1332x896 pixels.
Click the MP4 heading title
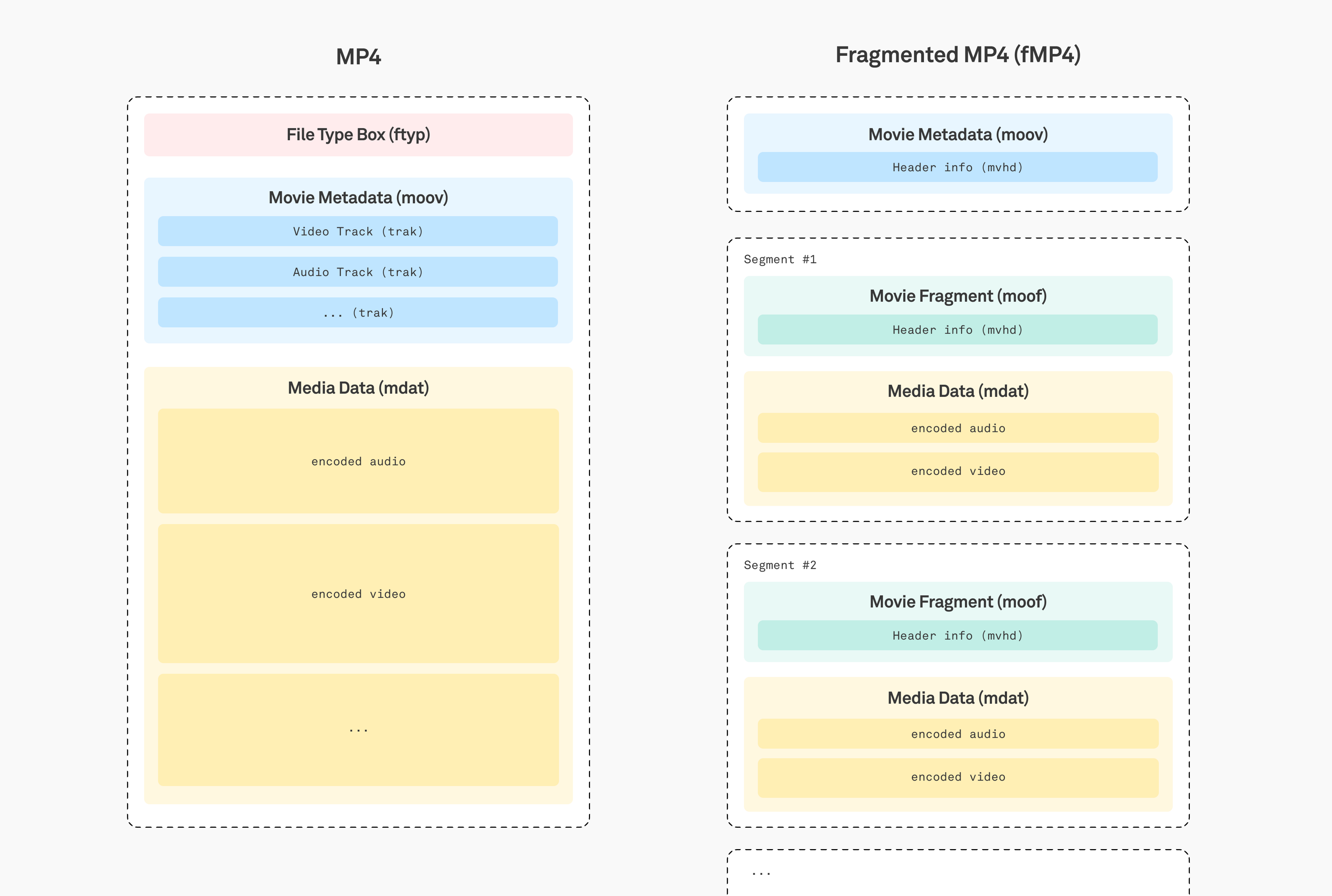pos(358,57)
